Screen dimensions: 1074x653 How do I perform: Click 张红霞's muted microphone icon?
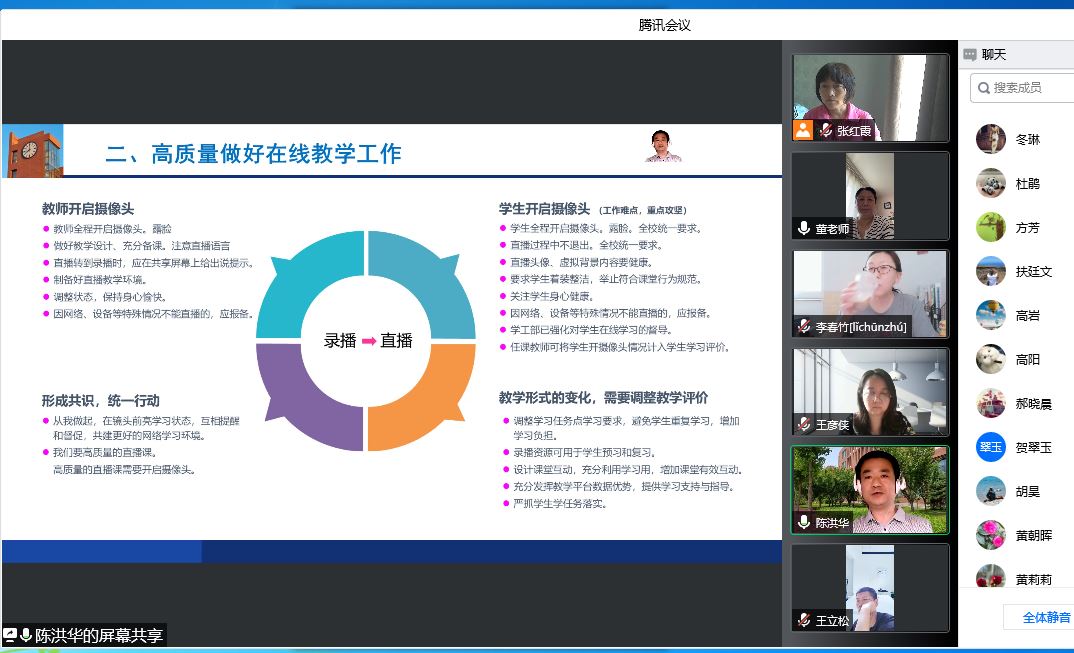tap(826, 131)
